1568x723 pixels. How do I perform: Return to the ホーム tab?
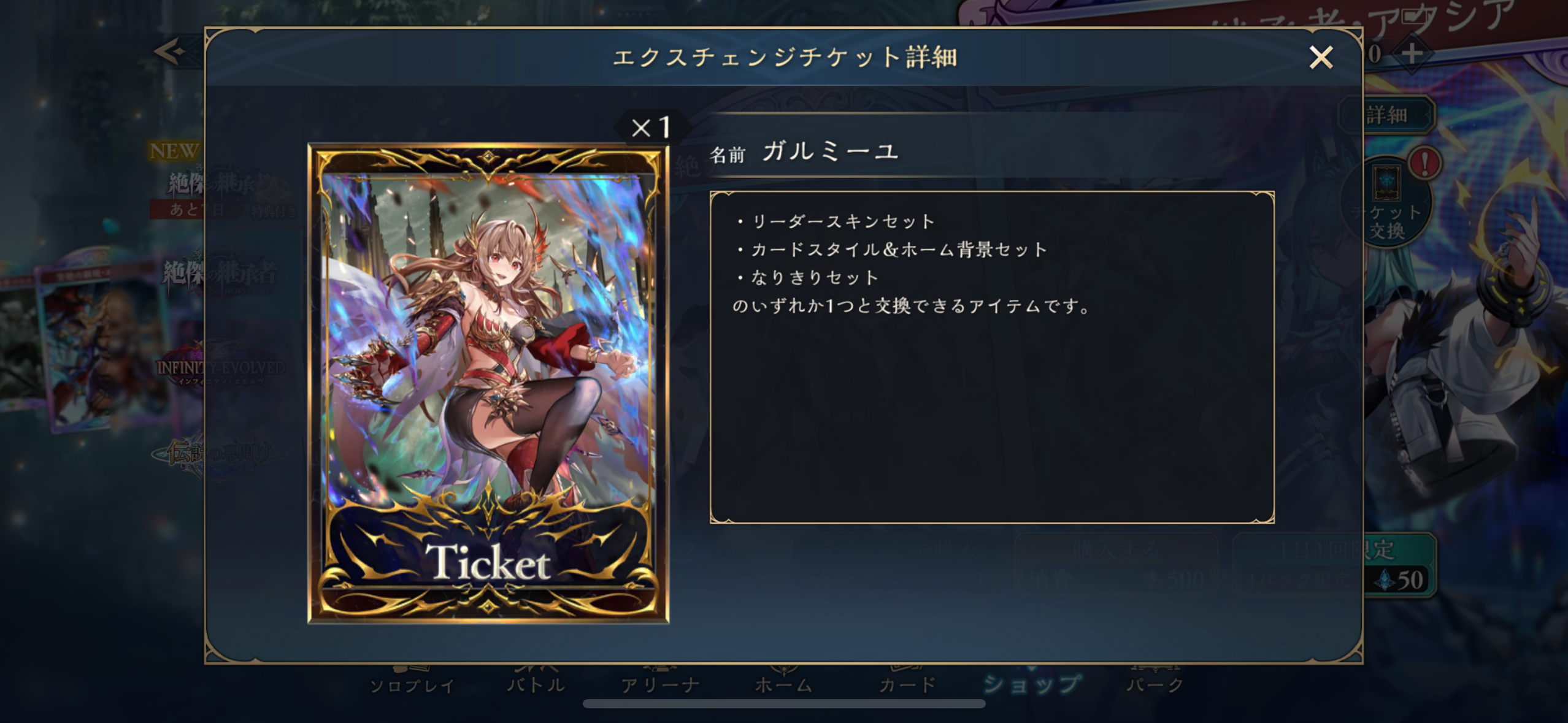pyautogui.click(x=784, y=683)
